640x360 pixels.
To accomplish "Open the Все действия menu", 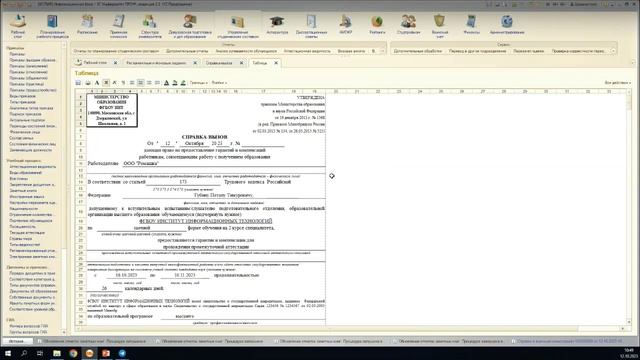I will pos(618,82).
